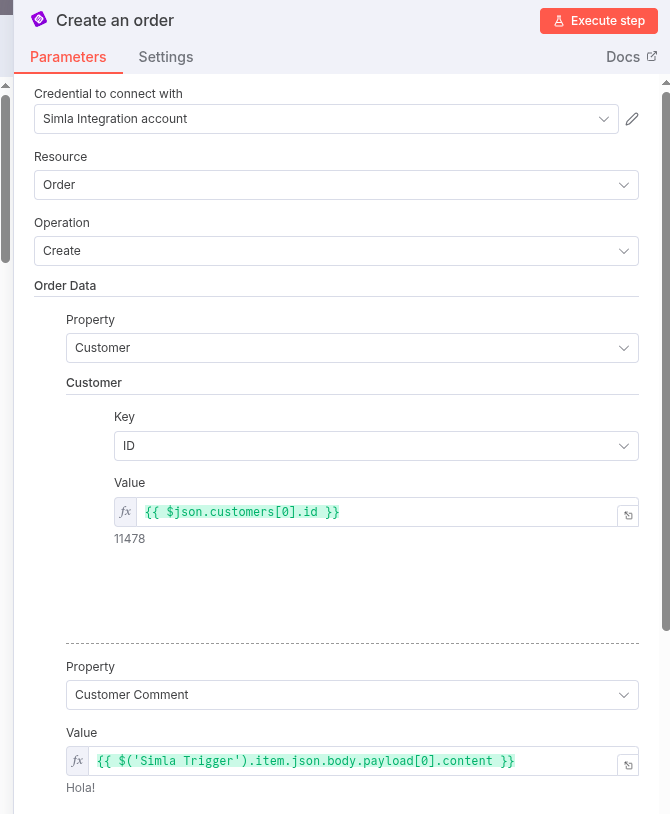Click the Simla node icon beside the title
Image resolution: width=670 pixels, height=814 pixels.
pos(39,20)
